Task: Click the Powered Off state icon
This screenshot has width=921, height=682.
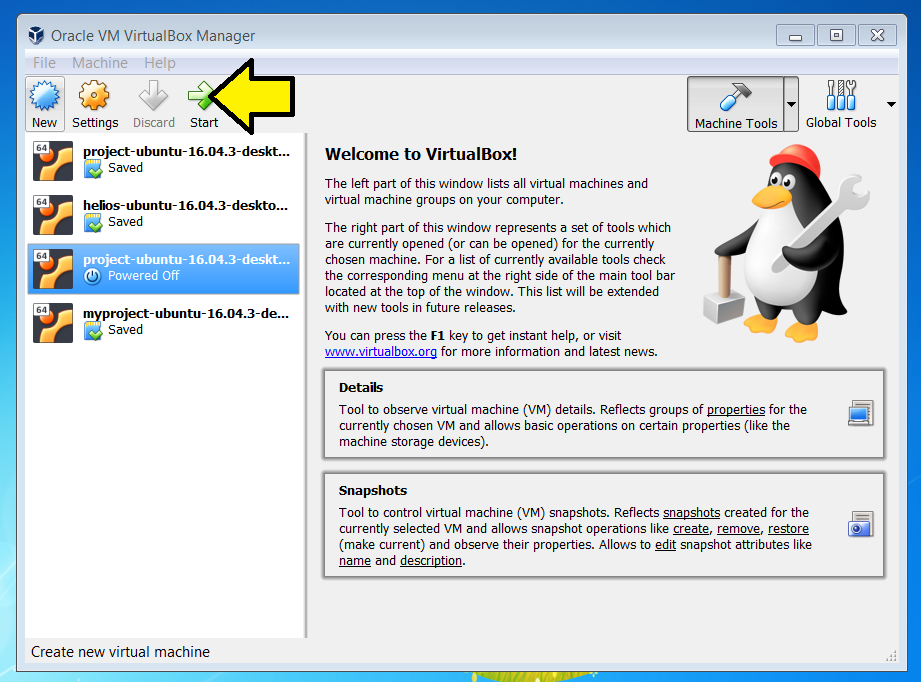Action: click(x=92, y=276)
